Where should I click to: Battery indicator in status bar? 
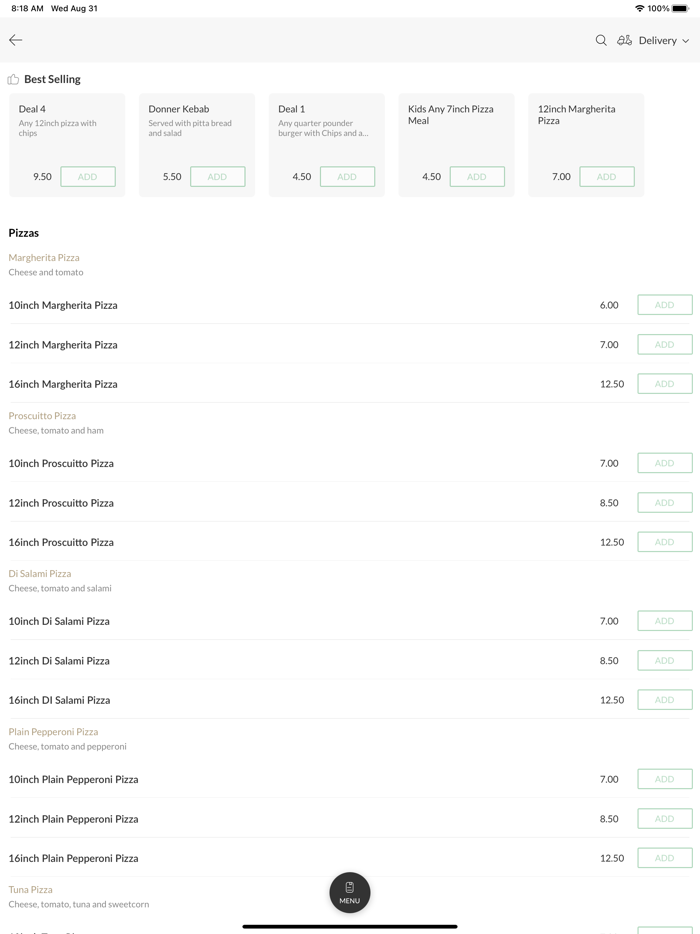(x=680, y=8)
